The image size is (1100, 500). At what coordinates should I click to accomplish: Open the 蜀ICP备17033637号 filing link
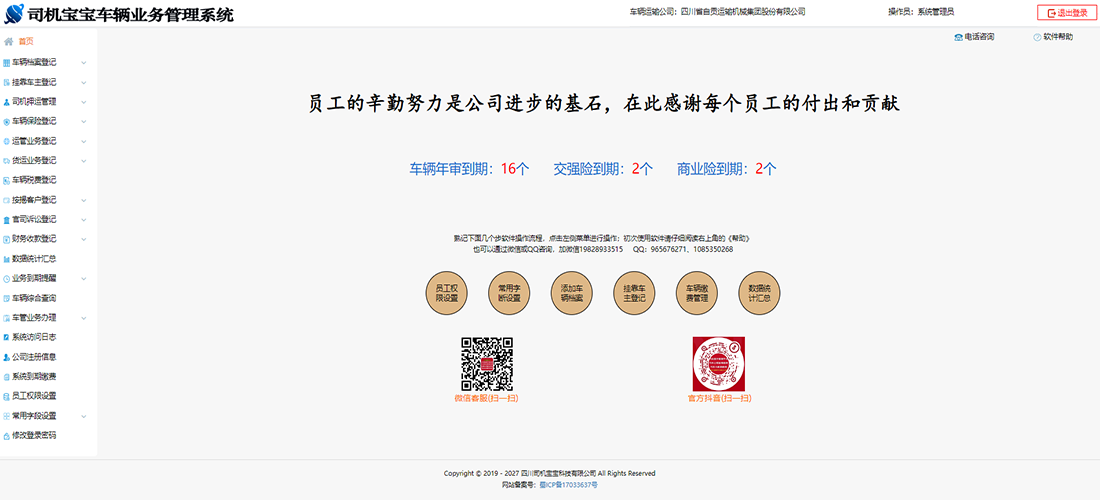point(569,485)
